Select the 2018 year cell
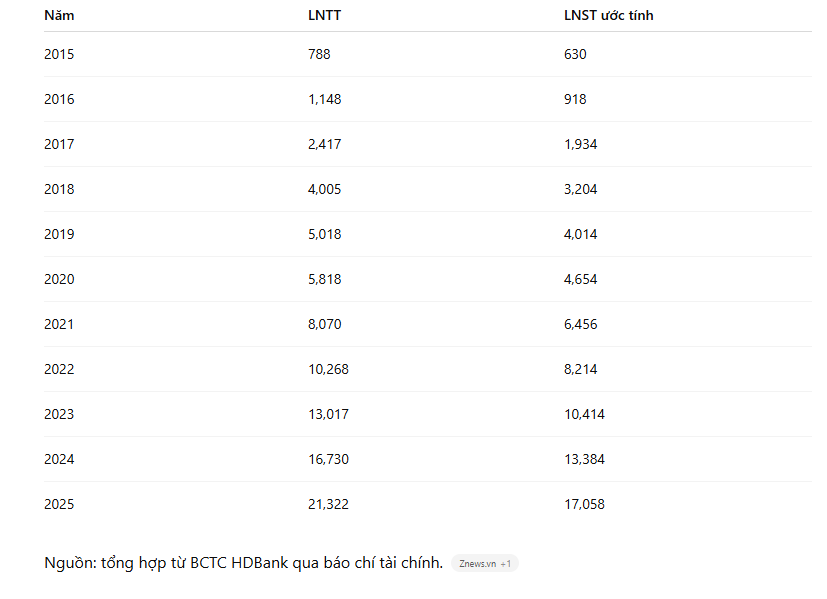 tap(59, 189)
